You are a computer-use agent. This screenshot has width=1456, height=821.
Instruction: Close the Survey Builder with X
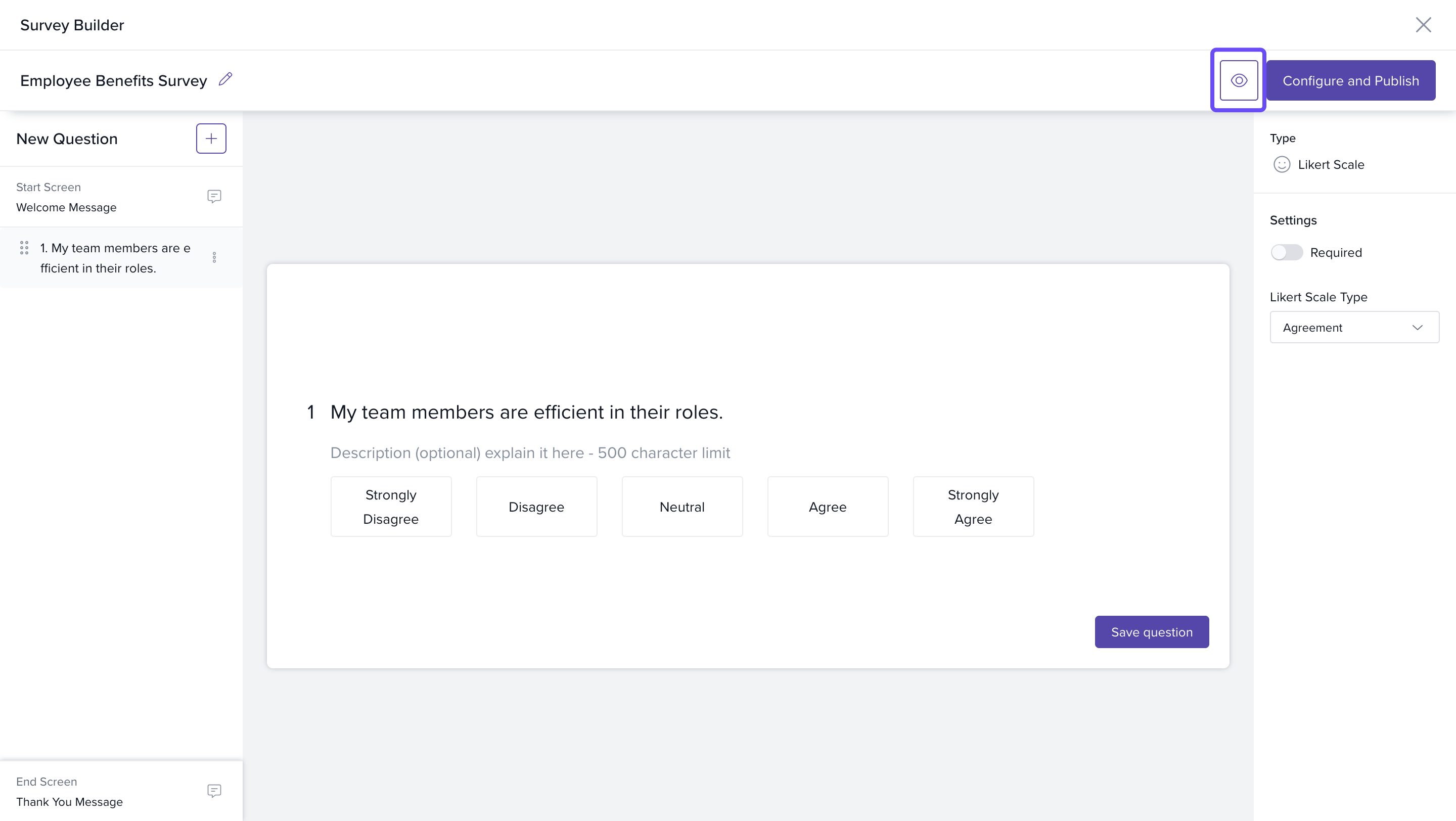(x=1423, y=25)
